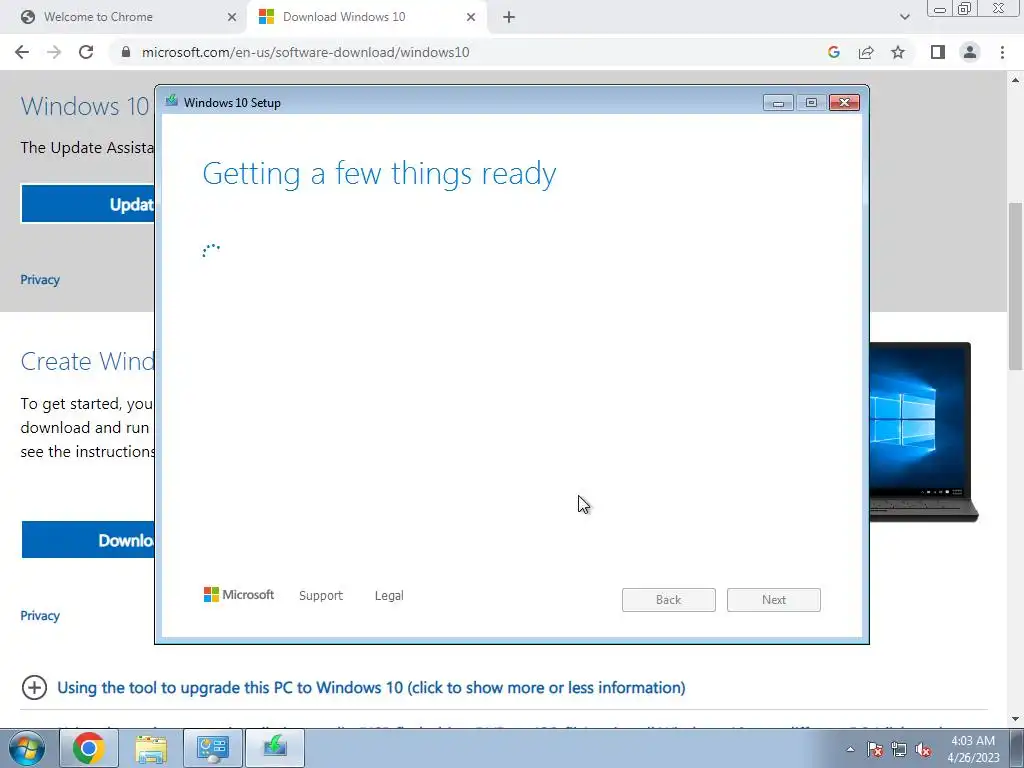Viewport: 1024px width, 768px height.
Task: Click the Microsoft logo in Setup
Action: point(239,594)
